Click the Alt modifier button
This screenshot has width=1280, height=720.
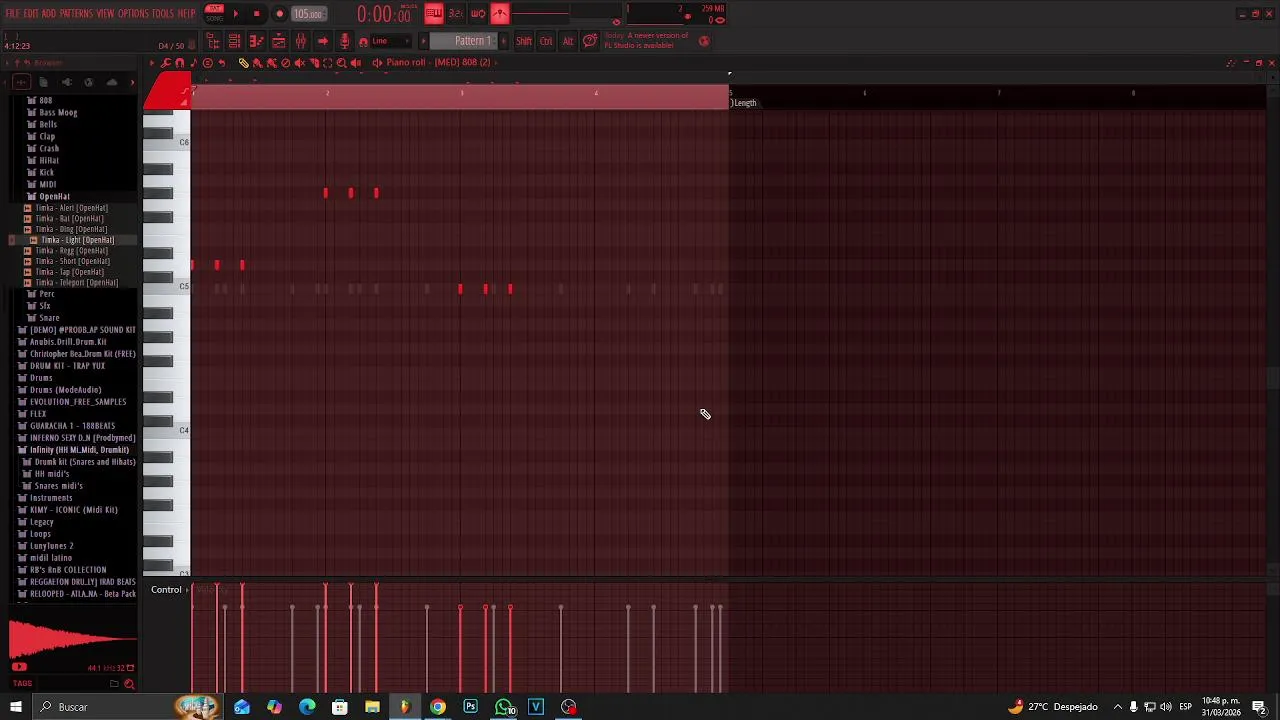coord(568,41)
